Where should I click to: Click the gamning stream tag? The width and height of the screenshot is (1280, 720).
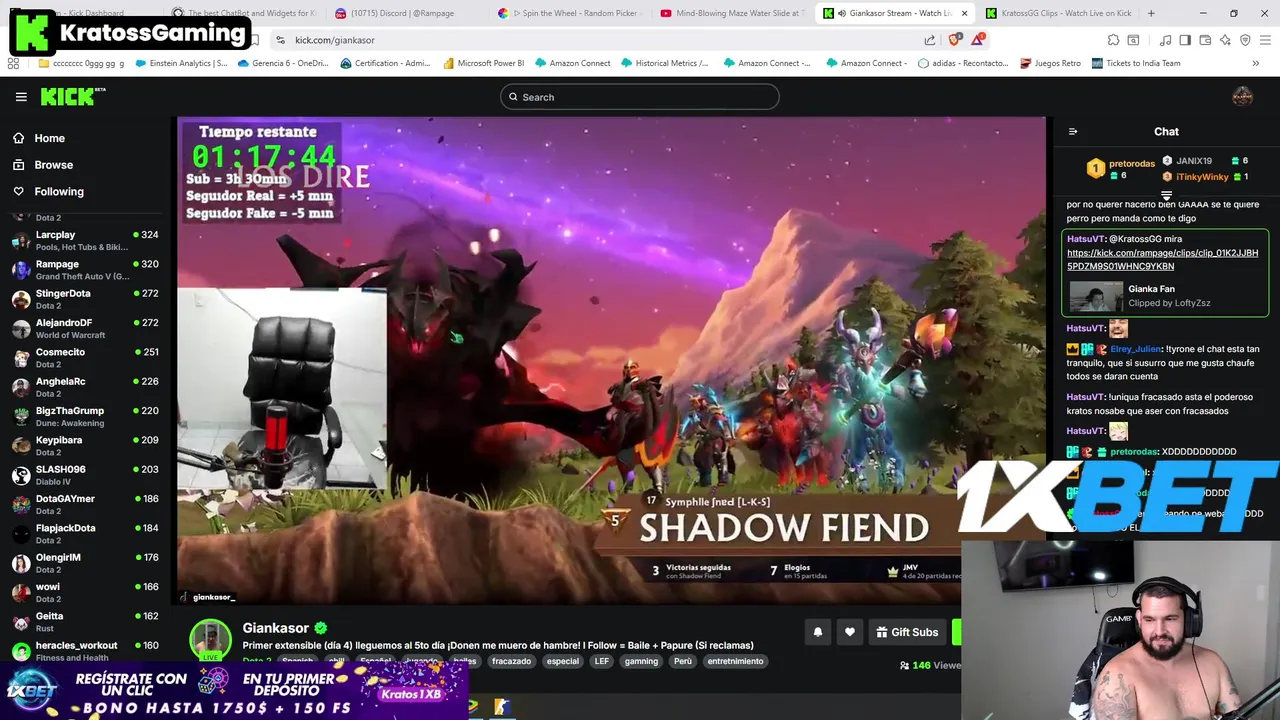(641, 661)
